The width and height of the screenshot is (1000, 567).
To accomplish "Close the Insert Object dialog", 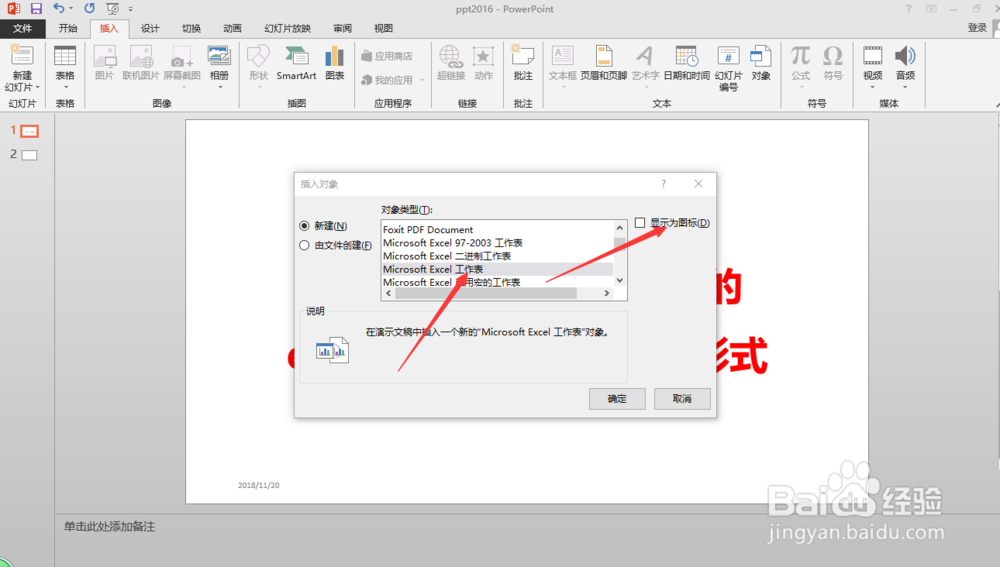I will (698, 184).
